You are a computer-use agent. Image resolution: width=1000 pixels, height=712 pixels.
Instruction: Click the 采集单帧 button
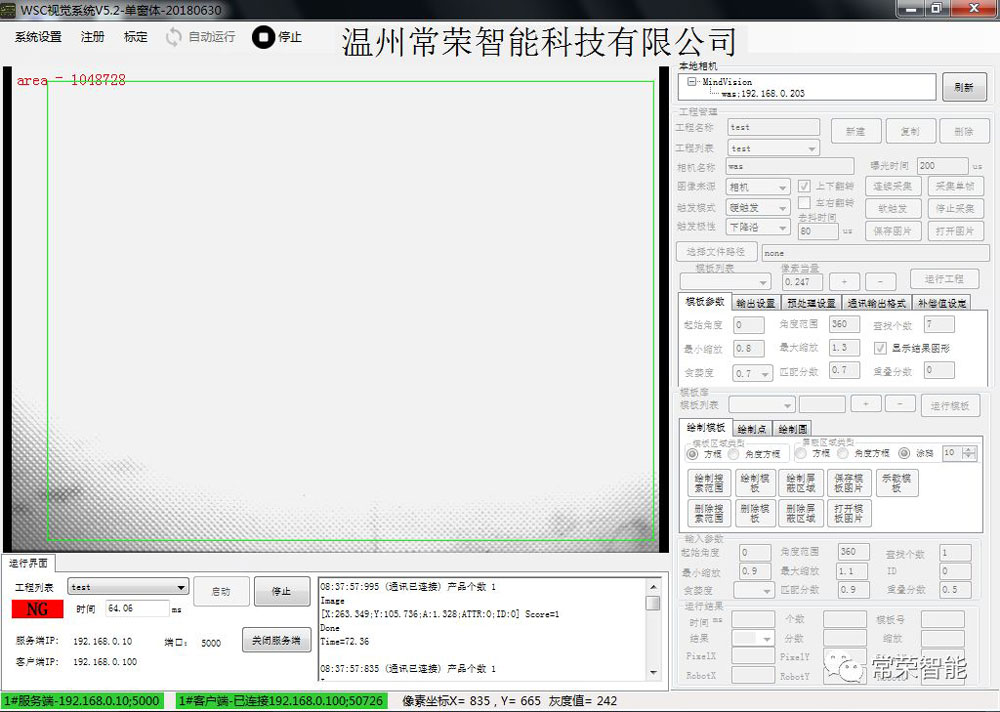click(955, 186)
